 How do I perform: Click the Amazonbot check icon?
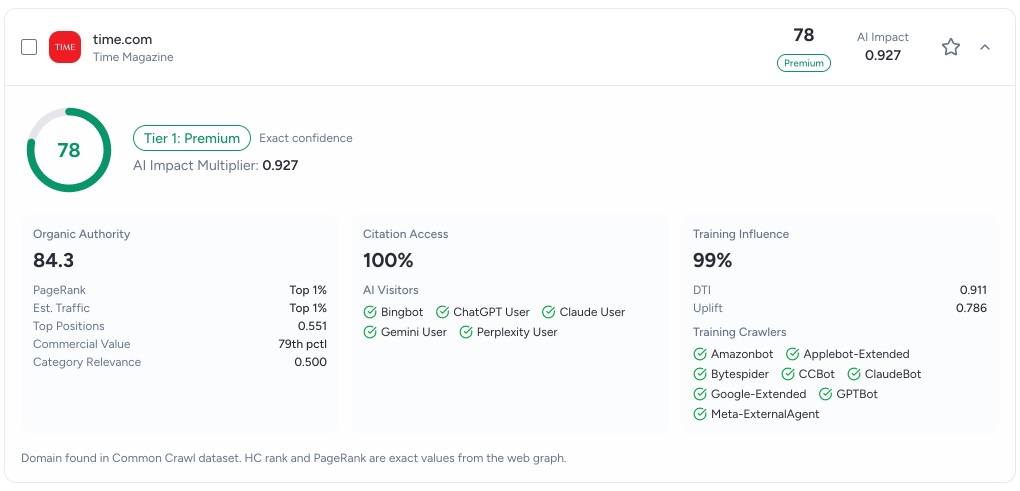pyautogui.click(x=700, y=354)
